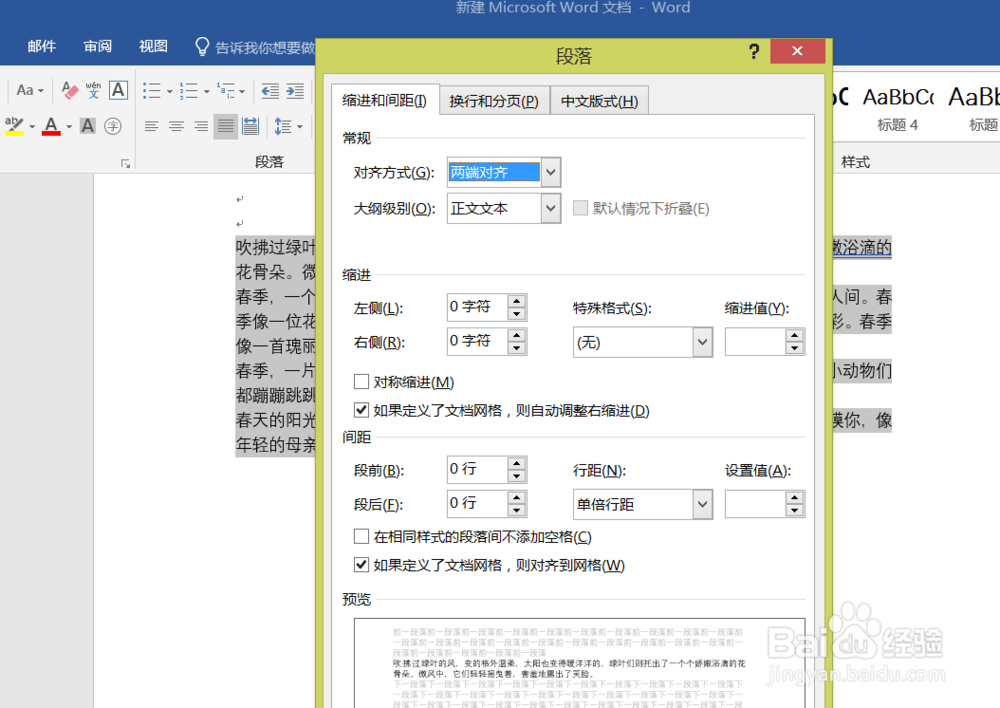Click the 设置值 input field
The height and width of the screenshot is (708, 1000).
(755, 505)
